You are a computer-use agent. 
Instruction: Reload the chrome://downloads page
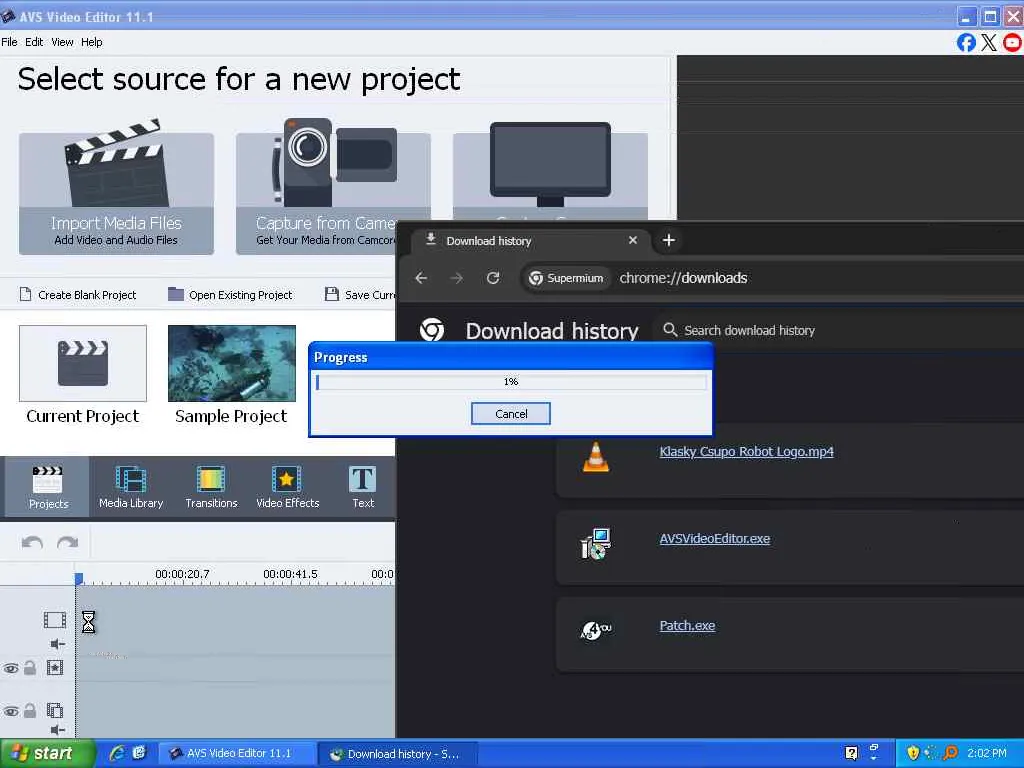coord(493,278)
